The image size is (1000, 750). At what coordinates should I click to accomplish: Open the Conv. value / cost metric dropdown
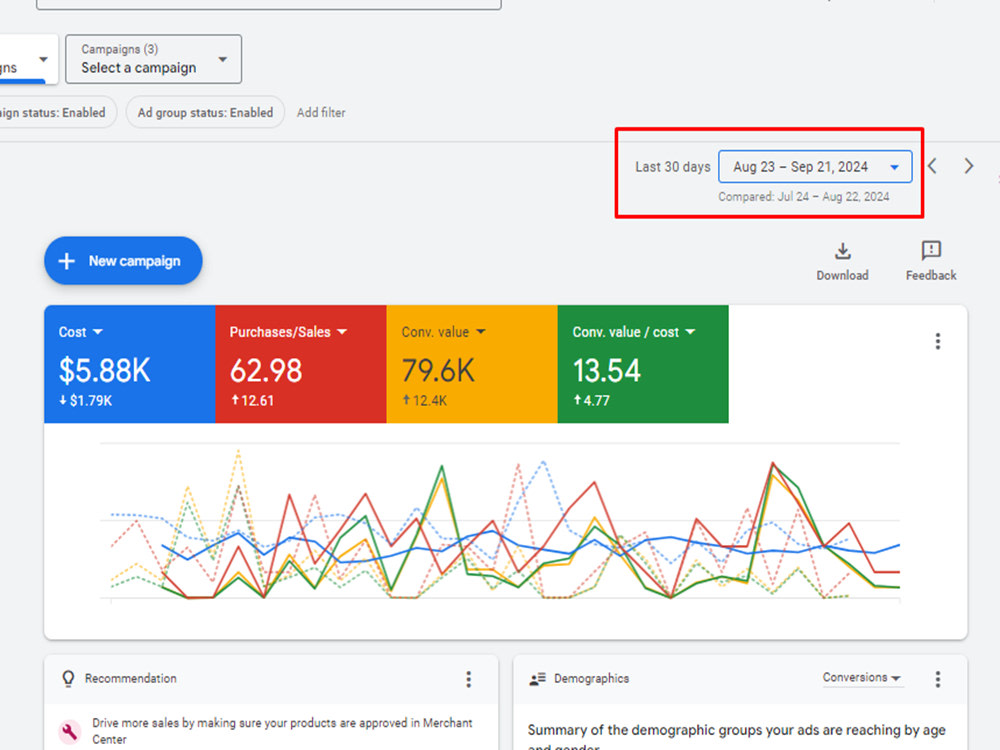[634, 332]
